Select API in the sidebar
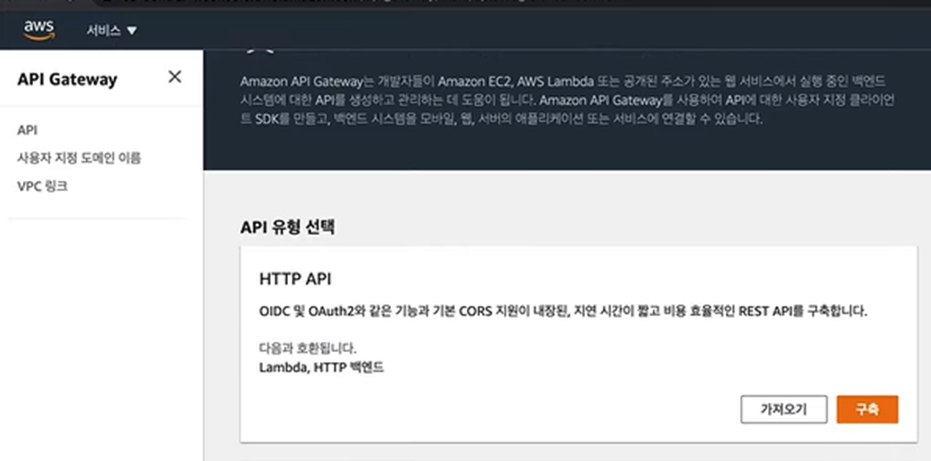 28,130
